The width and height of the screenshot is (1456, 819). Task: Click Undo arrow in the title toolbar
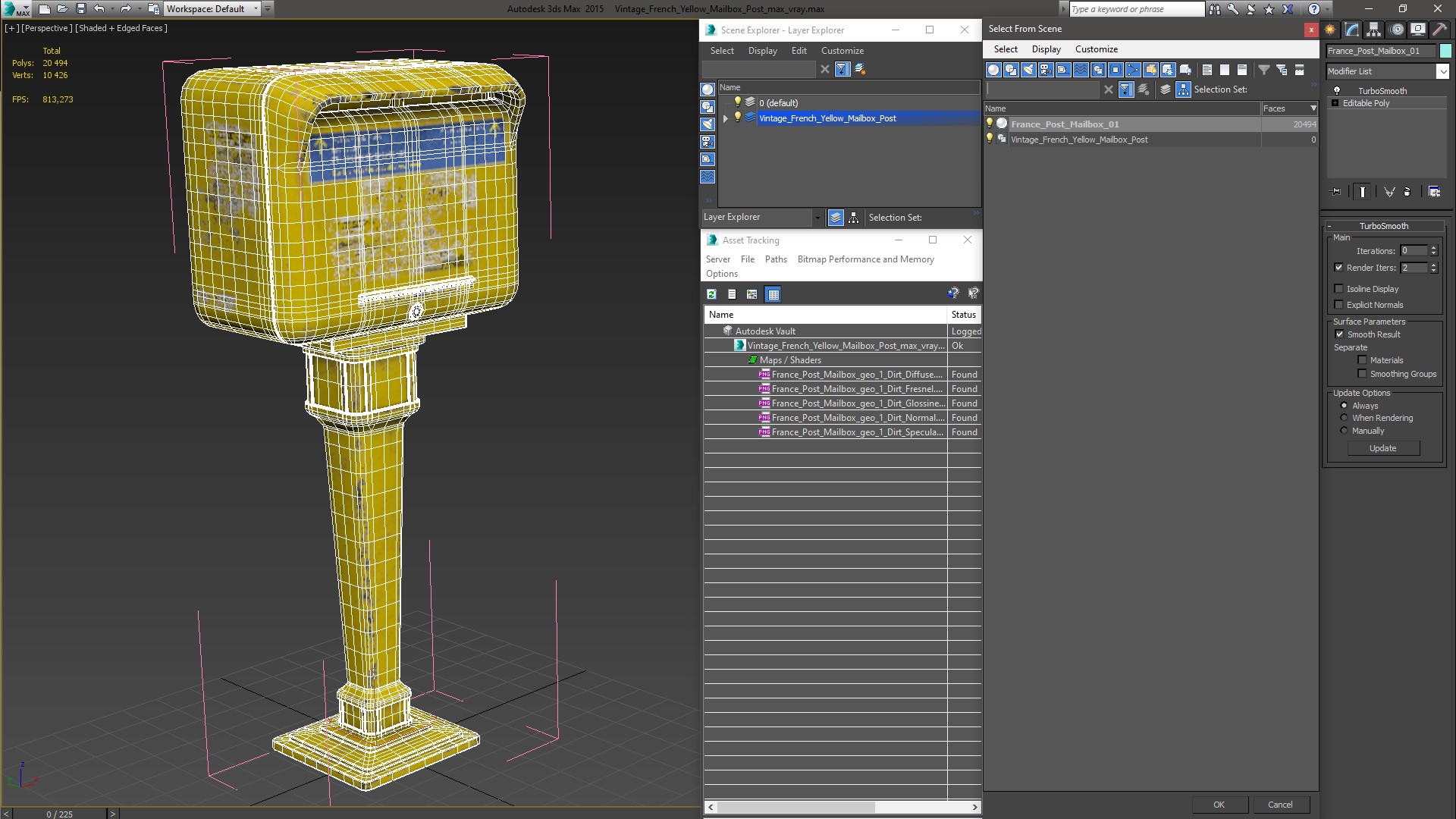point(99,9)
